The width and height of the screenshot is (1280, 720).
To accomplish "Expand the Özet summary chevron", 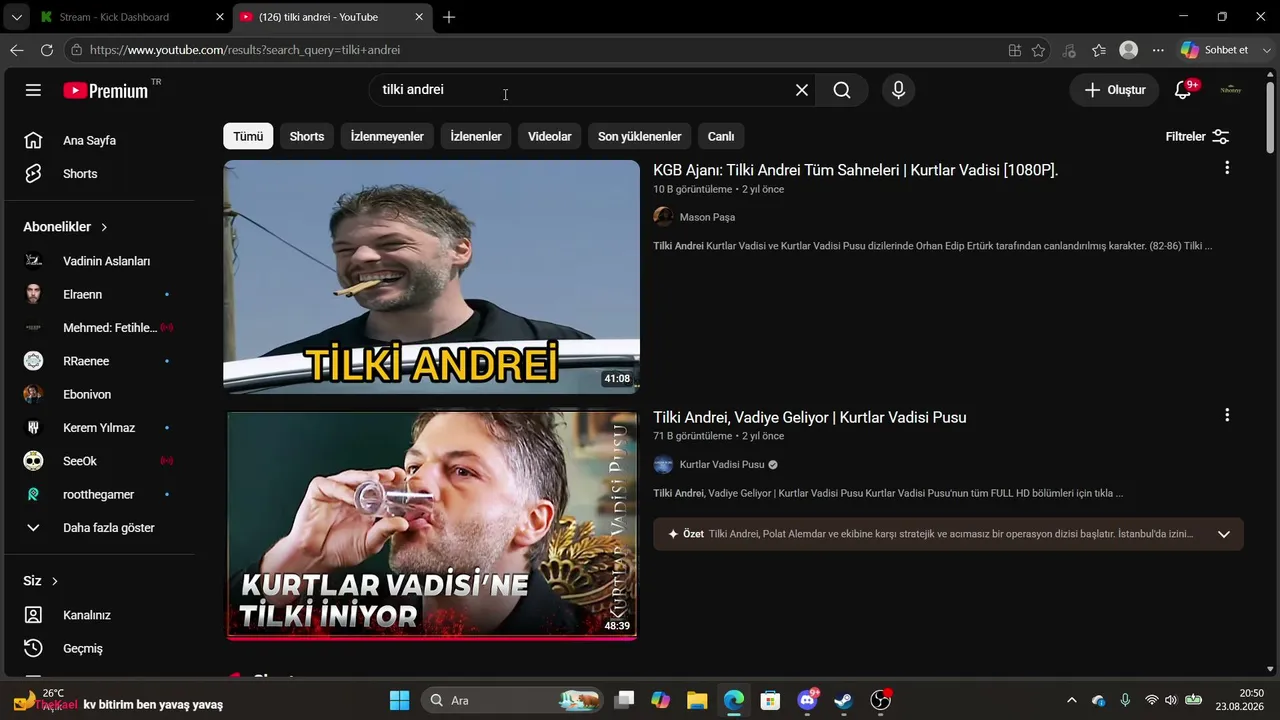I will pos(1223,534).
